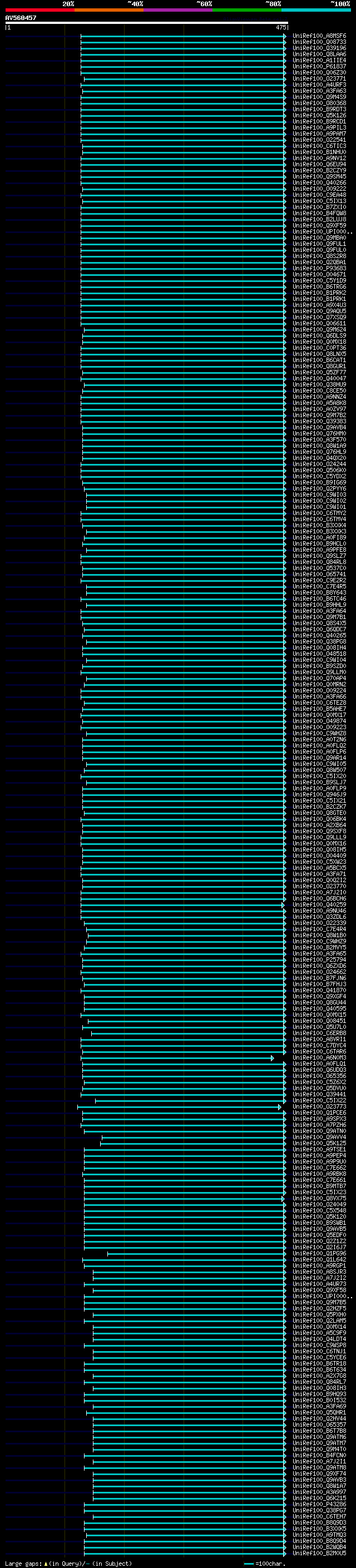Screen dimensions: 356x1568
Task: Click the shortened alignment bar for UniRef100_A6N0M3
Action: tap(177, 1058)
